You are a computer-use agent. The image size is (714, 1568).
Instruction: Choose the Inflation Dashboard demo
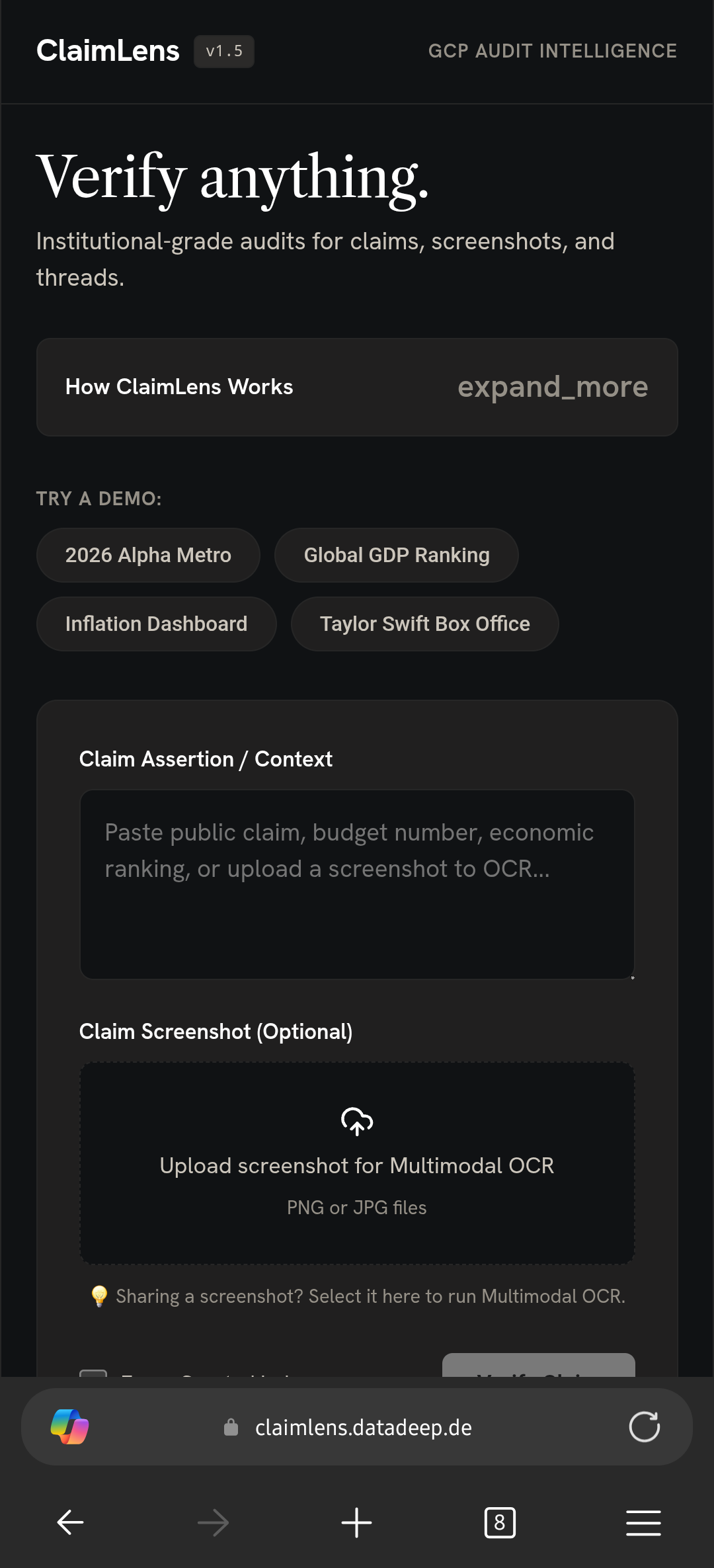click(156, 624)
